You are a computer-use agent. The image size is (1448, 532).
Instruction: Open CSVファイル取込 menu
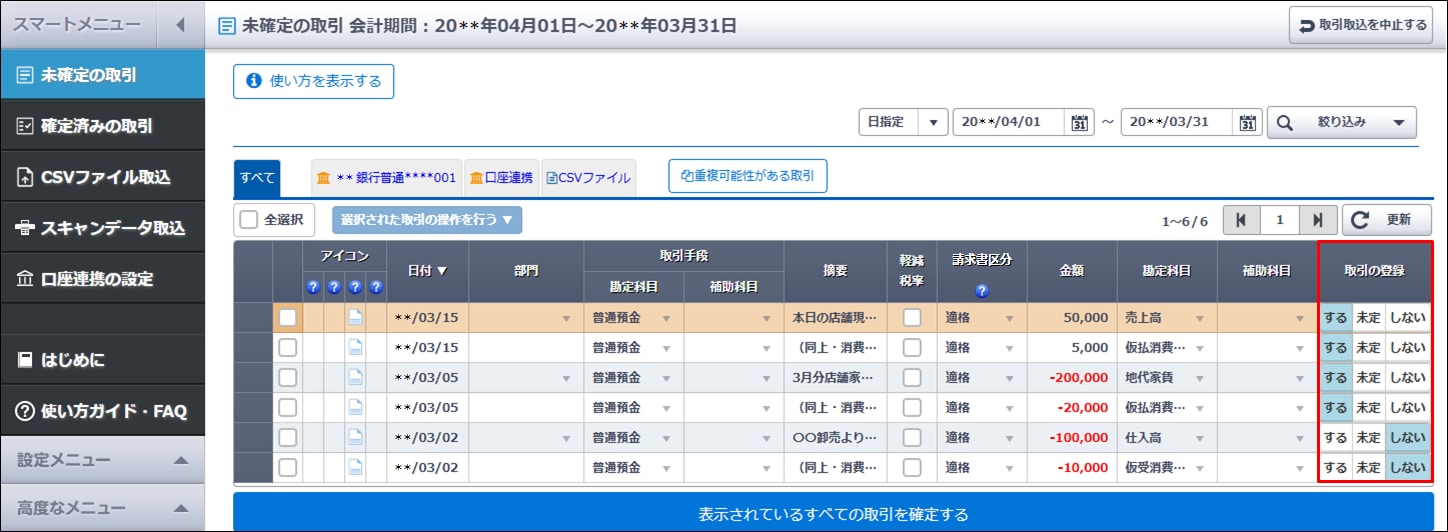[102, 177]
